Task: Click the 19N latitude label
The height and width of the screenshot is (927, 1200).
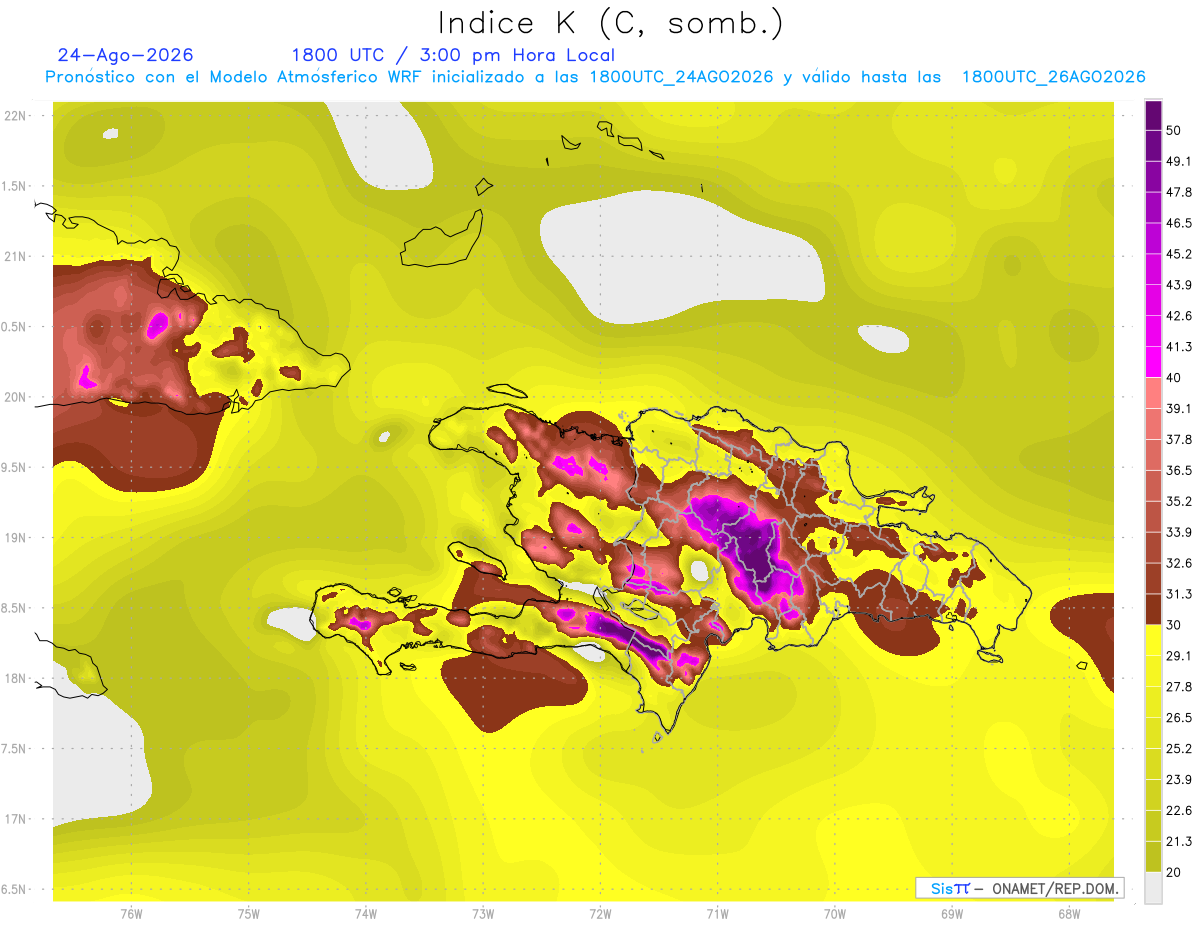Action: pos(15,537)
